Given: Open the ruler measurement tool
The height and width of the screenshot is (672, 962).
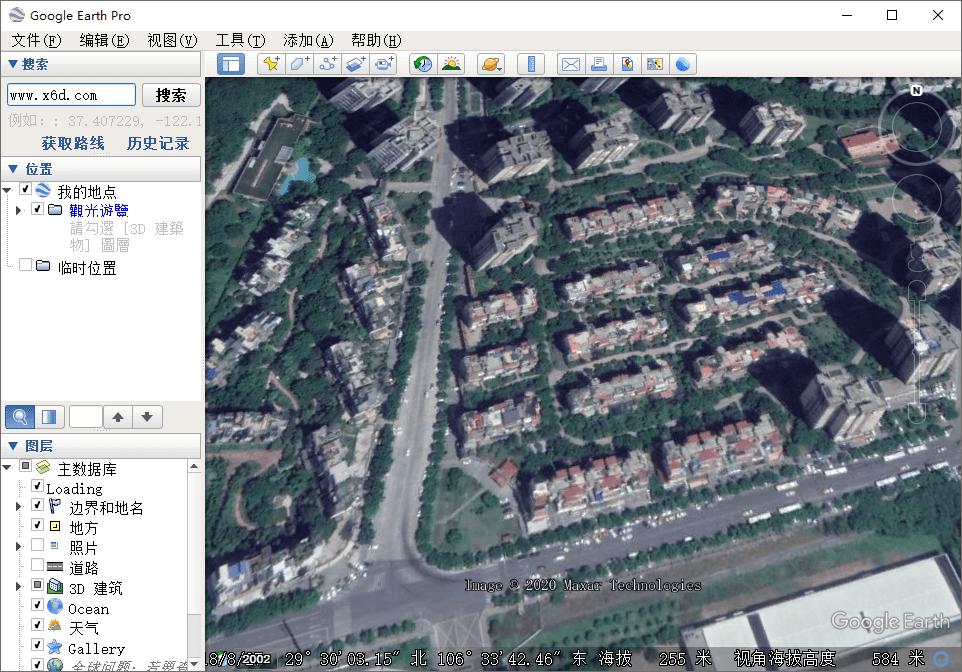Looking at the screenshot, I should (531, 64).
